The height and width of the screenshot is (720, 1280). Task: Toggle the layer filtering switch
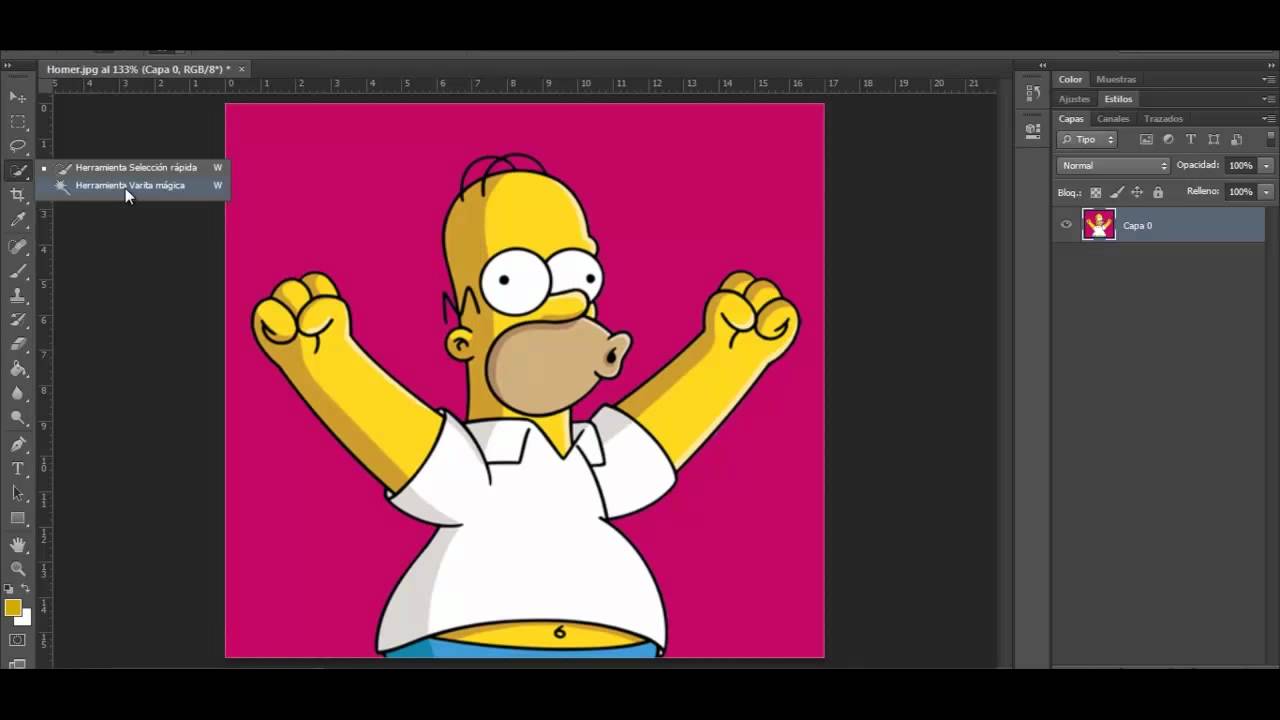click(x=1270, y=139)
